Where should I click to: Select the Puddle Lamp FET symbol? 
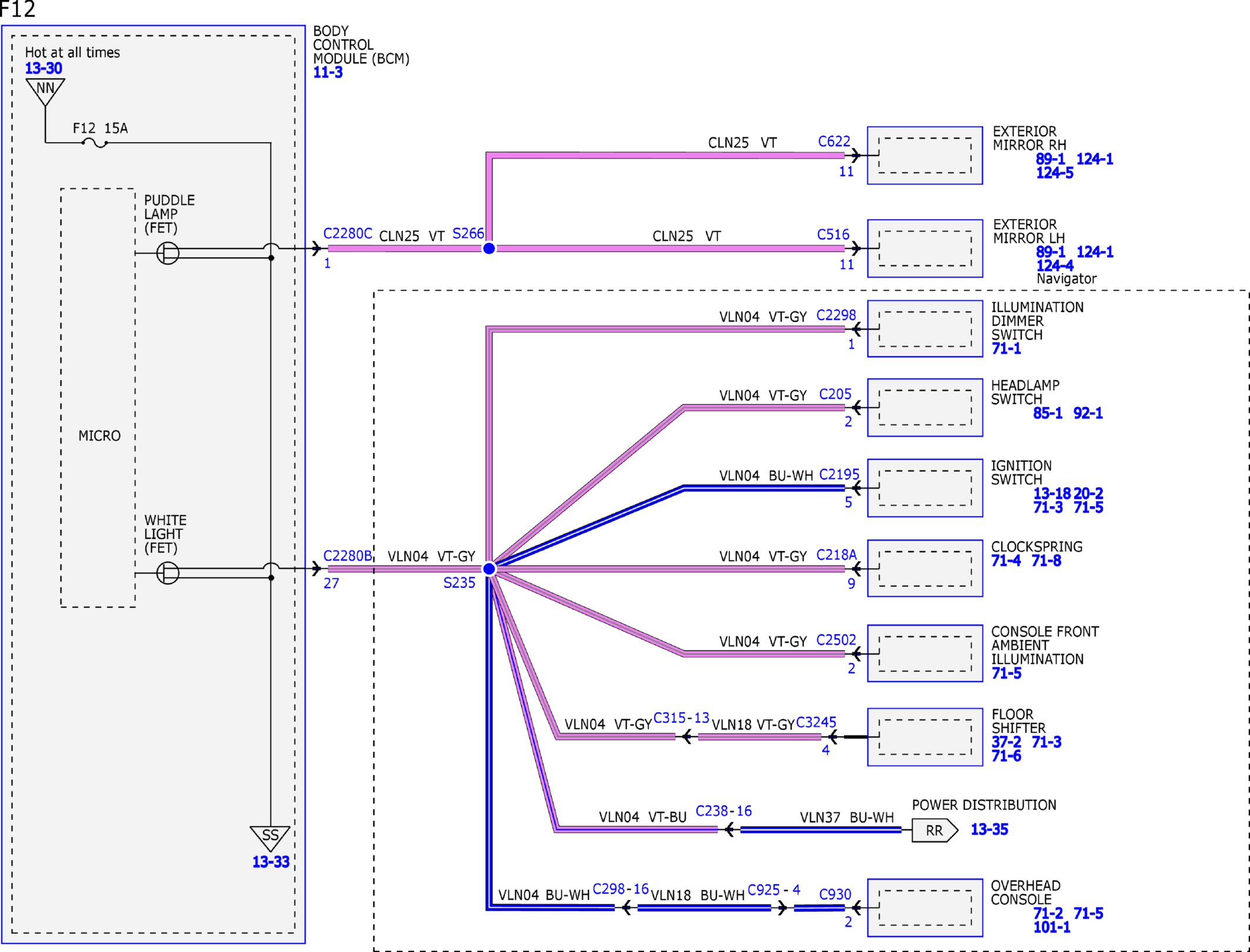coord(168,253)
